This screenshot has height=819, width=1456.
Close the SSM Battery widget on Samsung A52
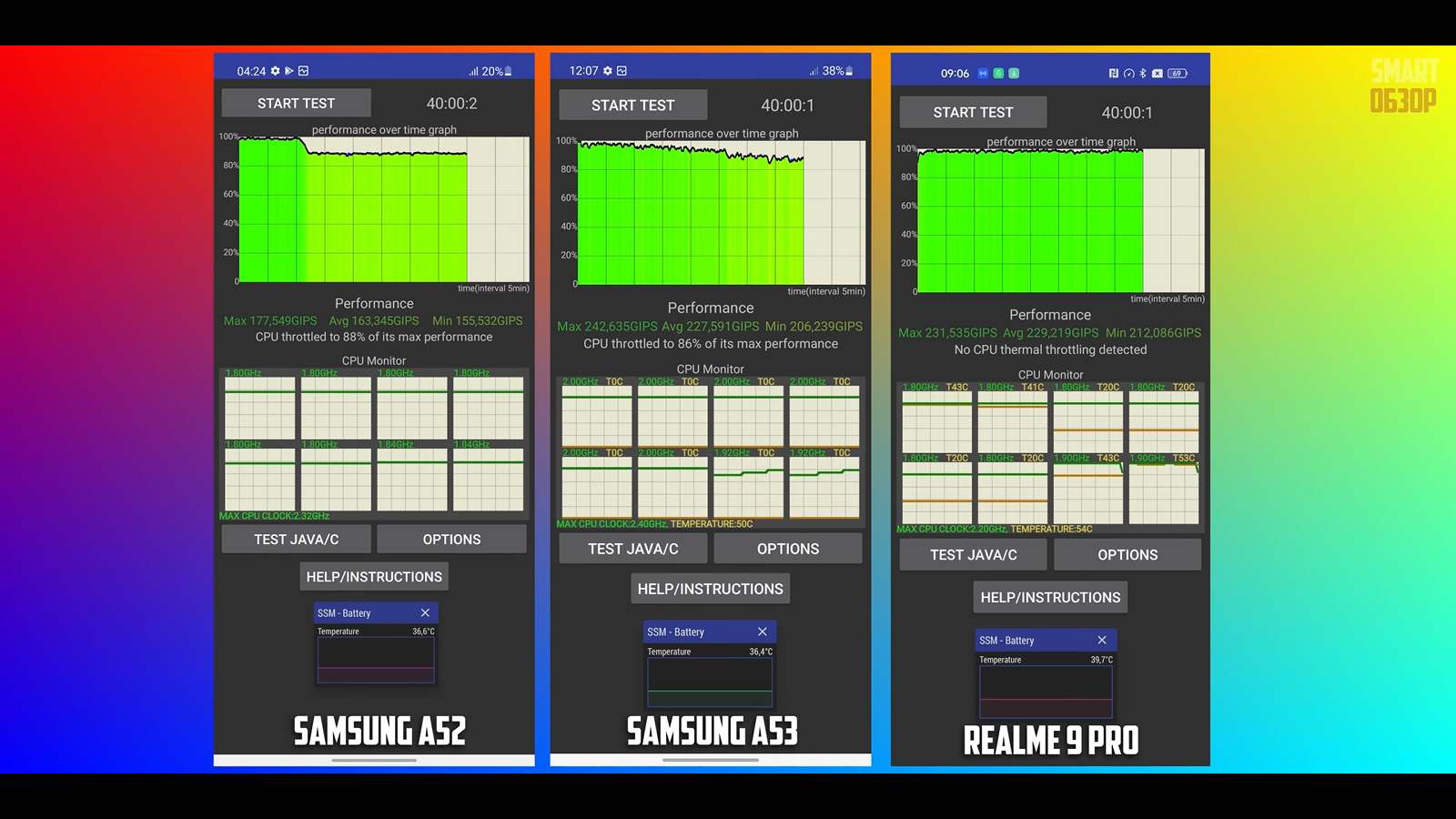coord(425,613)
